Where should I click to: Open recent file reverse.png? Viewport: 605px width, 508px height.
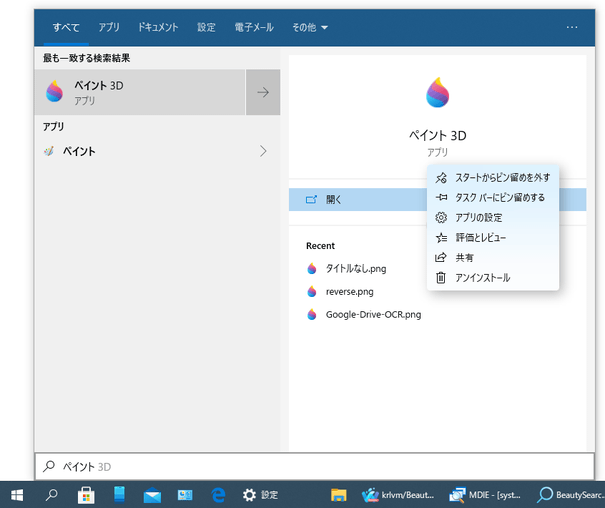pyautogui.click(x=350, y=292)
